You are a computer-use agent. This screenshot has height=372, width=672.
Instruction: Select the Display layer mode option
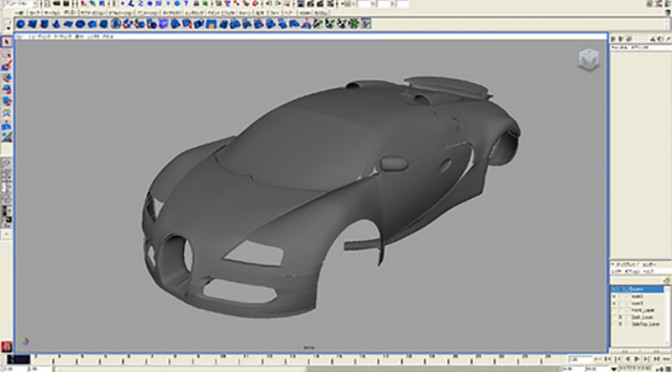[627, 264]
